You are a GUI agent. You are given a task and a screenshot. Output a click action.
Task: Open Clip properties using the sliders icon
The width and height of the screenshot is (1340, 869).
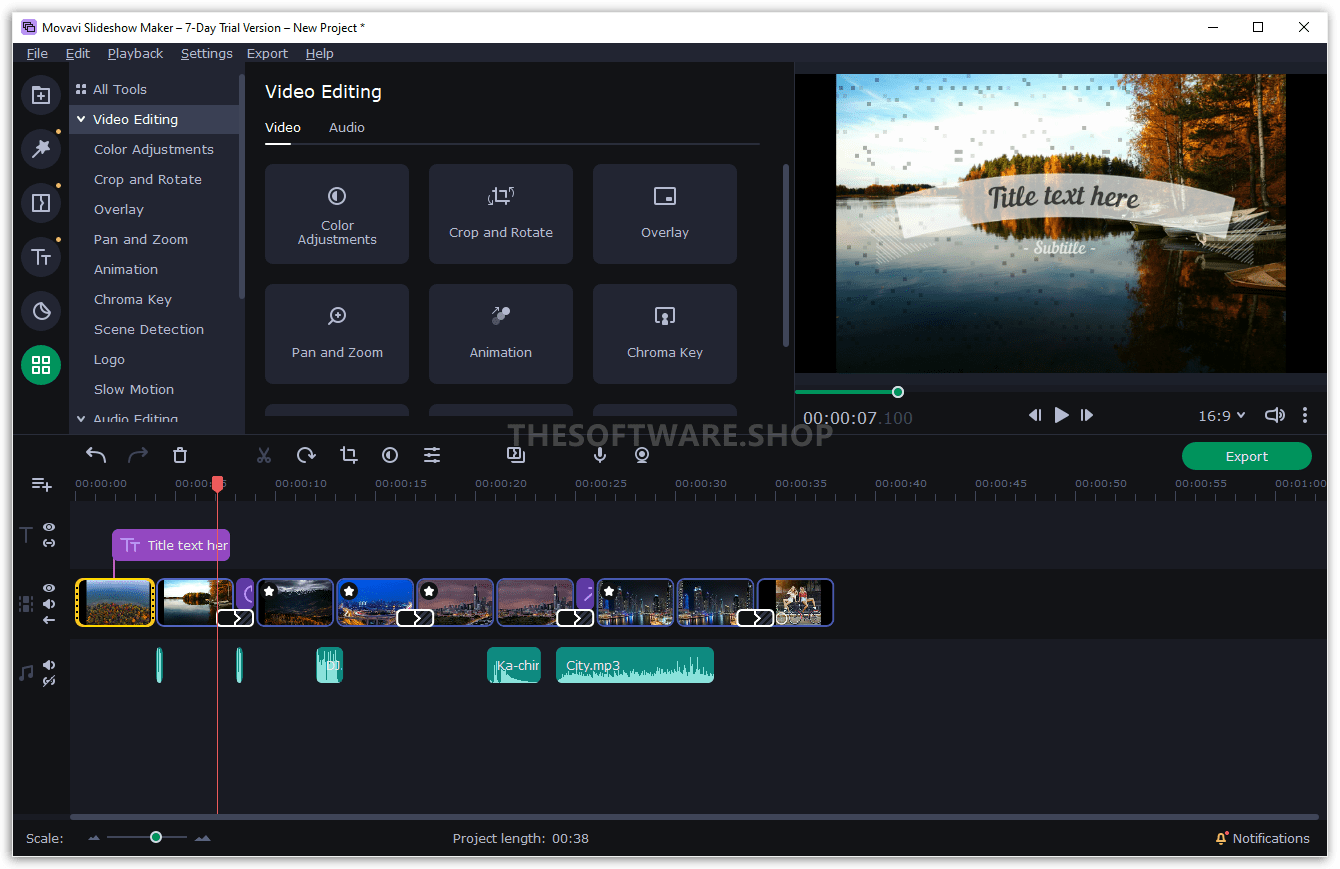432,455
